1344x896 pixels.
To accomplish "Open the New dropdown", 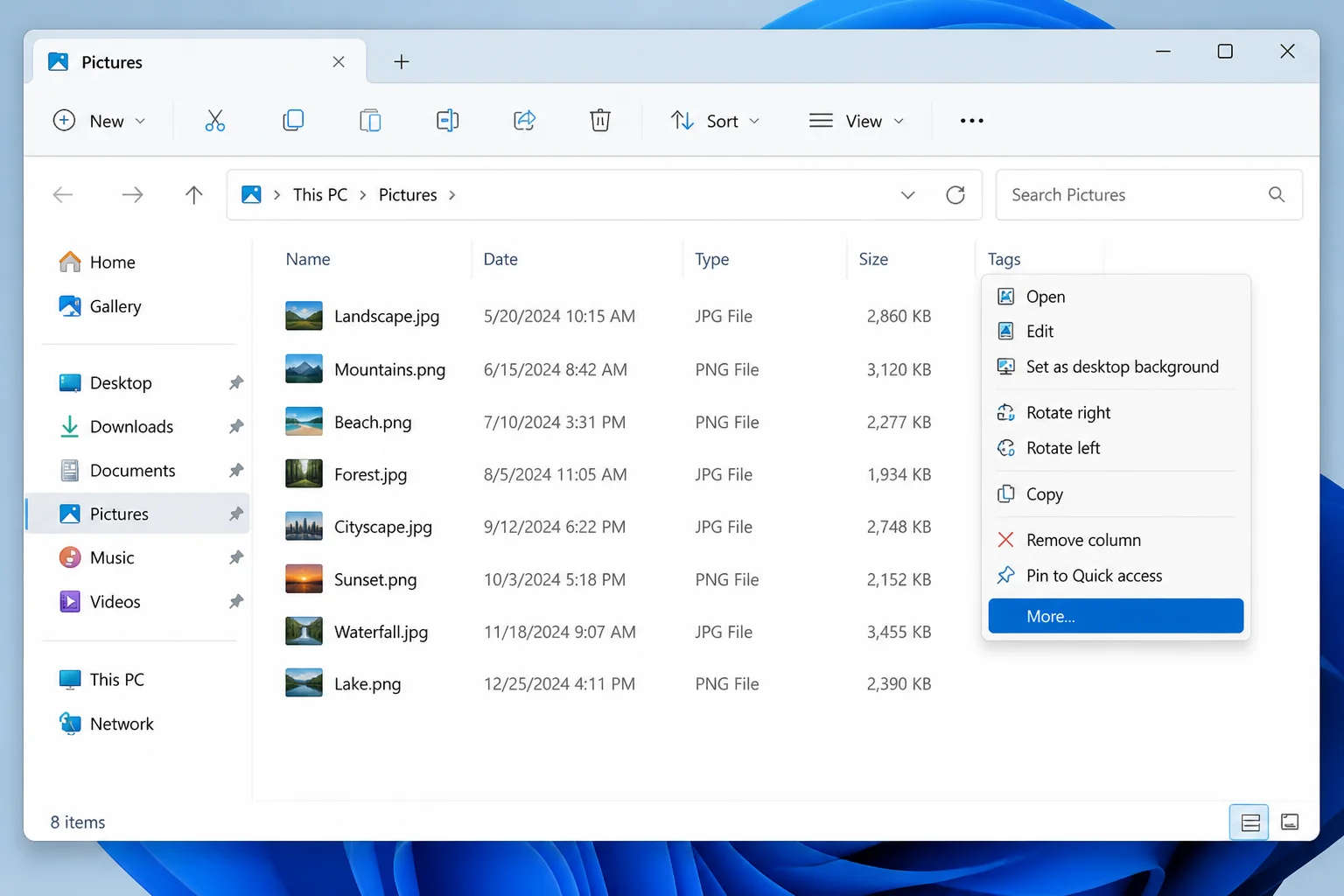I will click(99, 121).
